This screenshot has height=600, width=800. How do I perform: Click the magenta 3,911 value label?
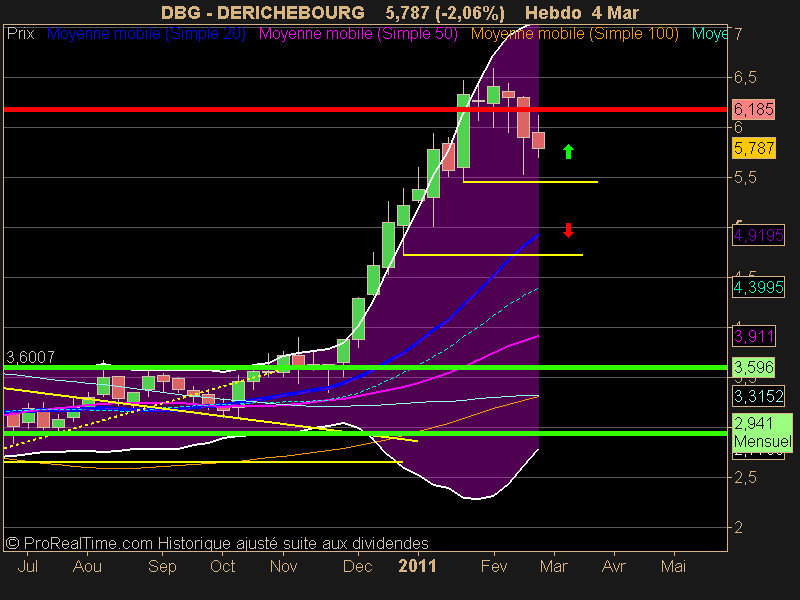(x=754, y=336)
